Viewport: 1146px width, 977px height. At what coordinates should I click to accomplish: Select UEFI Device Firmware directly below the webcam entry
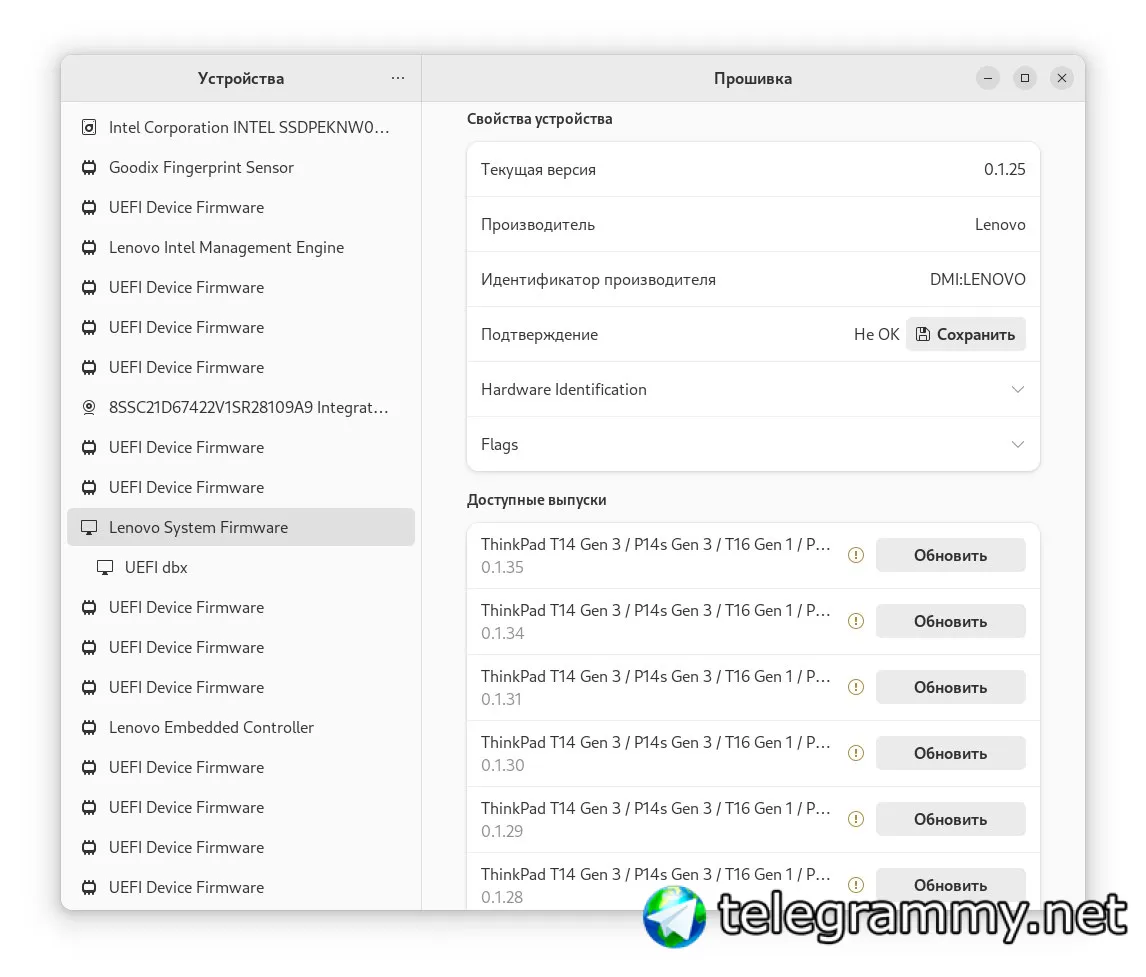click(x=240, y=447)
